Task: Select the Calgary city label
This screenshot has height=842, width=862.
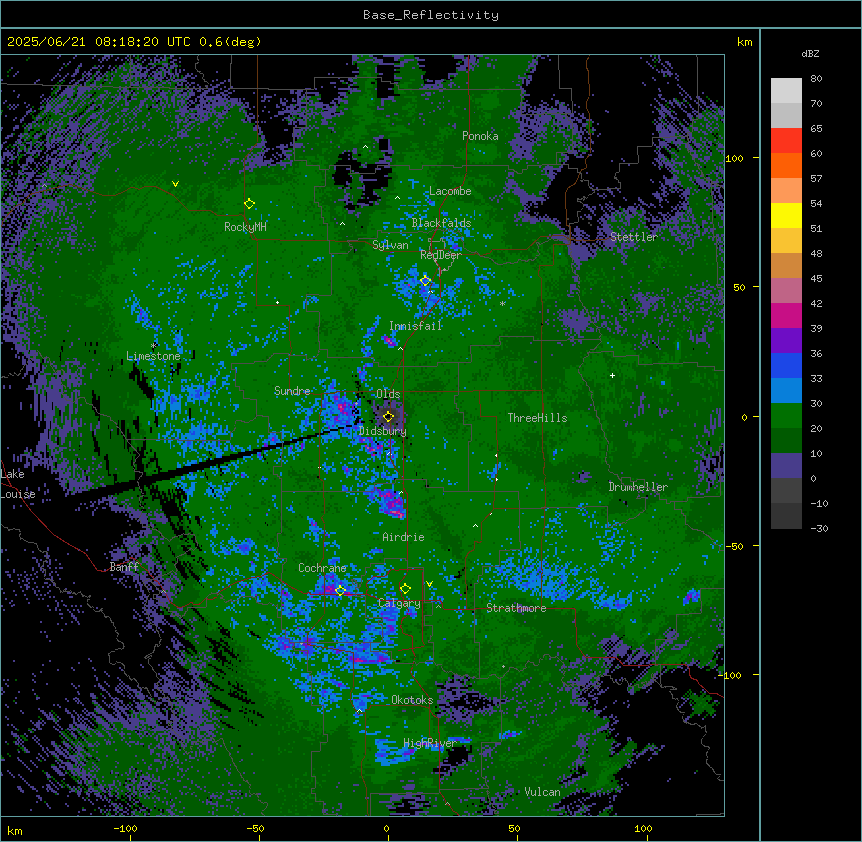Action: (399, 603)
